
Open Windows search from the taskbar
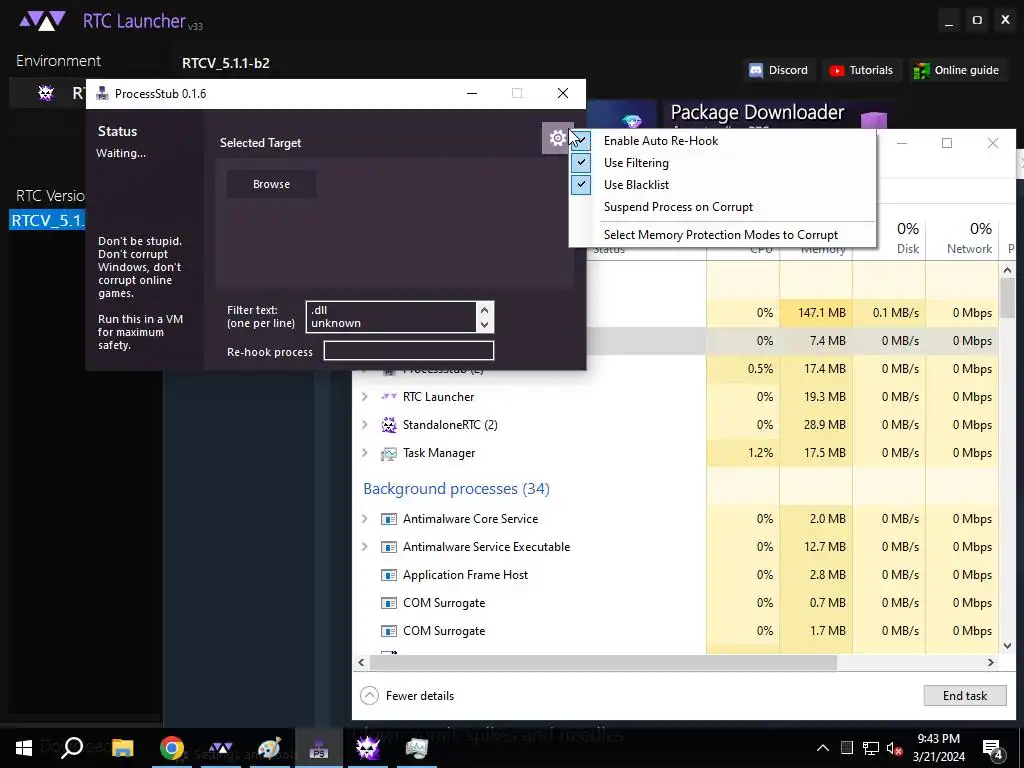pos(72,748)
